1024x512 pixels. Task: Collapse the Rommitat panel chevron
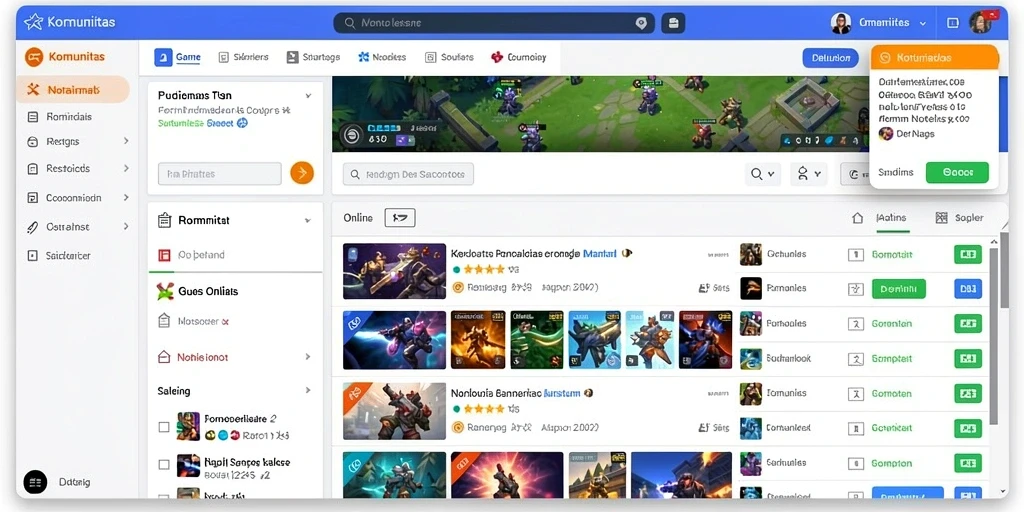308,221
